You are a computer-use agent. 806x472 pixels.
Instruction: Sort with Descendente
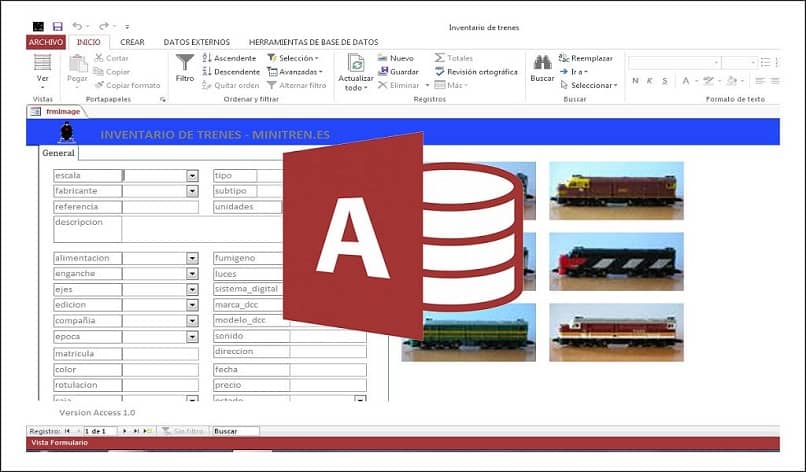[x=230, y=72]
